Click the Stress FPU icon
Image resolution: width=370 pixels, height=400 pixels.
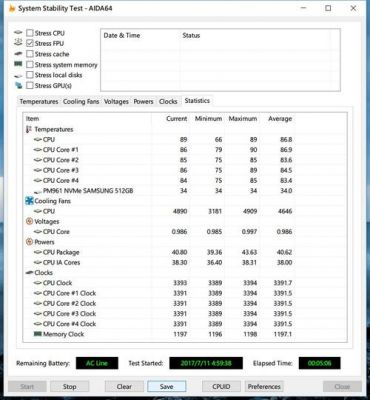[x=18, y=43]
